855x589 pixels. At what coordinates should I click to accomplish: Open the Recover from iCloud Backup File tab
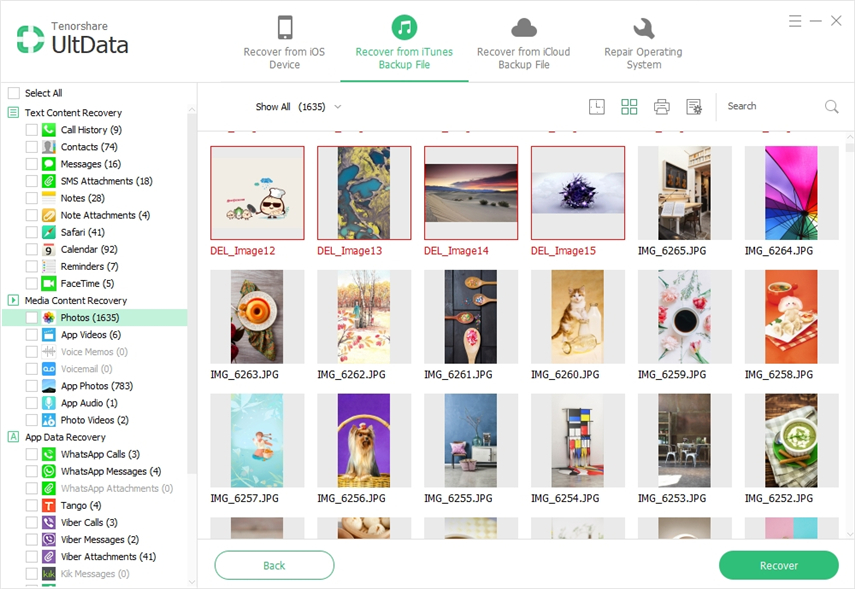pos(523,43)
